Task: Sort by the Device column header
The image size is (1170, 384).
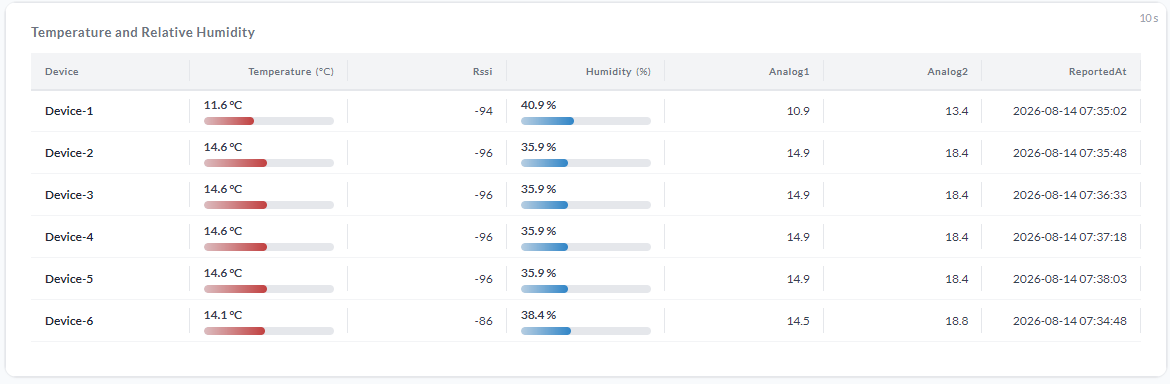Action: (x=62, y=72)
